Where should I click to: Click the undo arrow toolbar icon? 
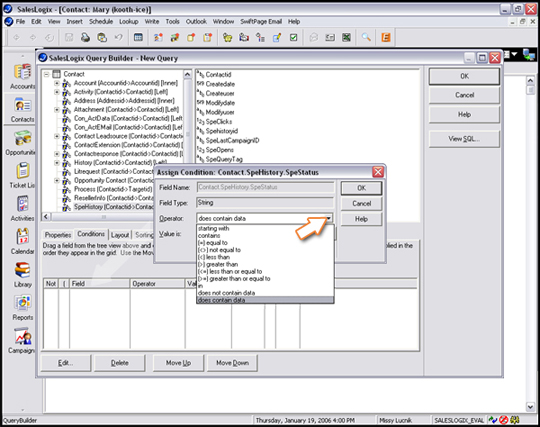click(x=118, y=37)
